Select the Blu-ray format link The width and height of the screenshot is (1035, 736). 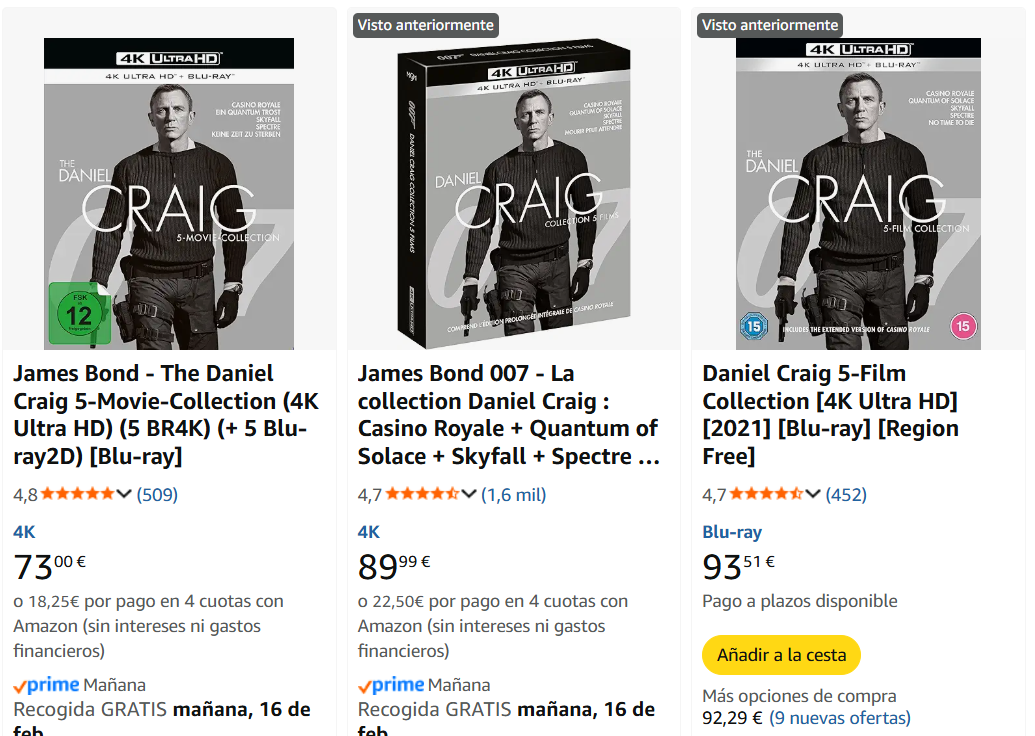click(x=732, y=532)
